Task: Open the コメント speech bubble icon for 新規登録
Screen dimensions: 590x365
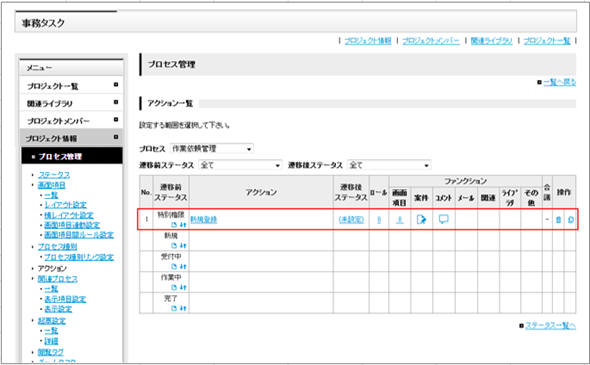Action: 444,219
